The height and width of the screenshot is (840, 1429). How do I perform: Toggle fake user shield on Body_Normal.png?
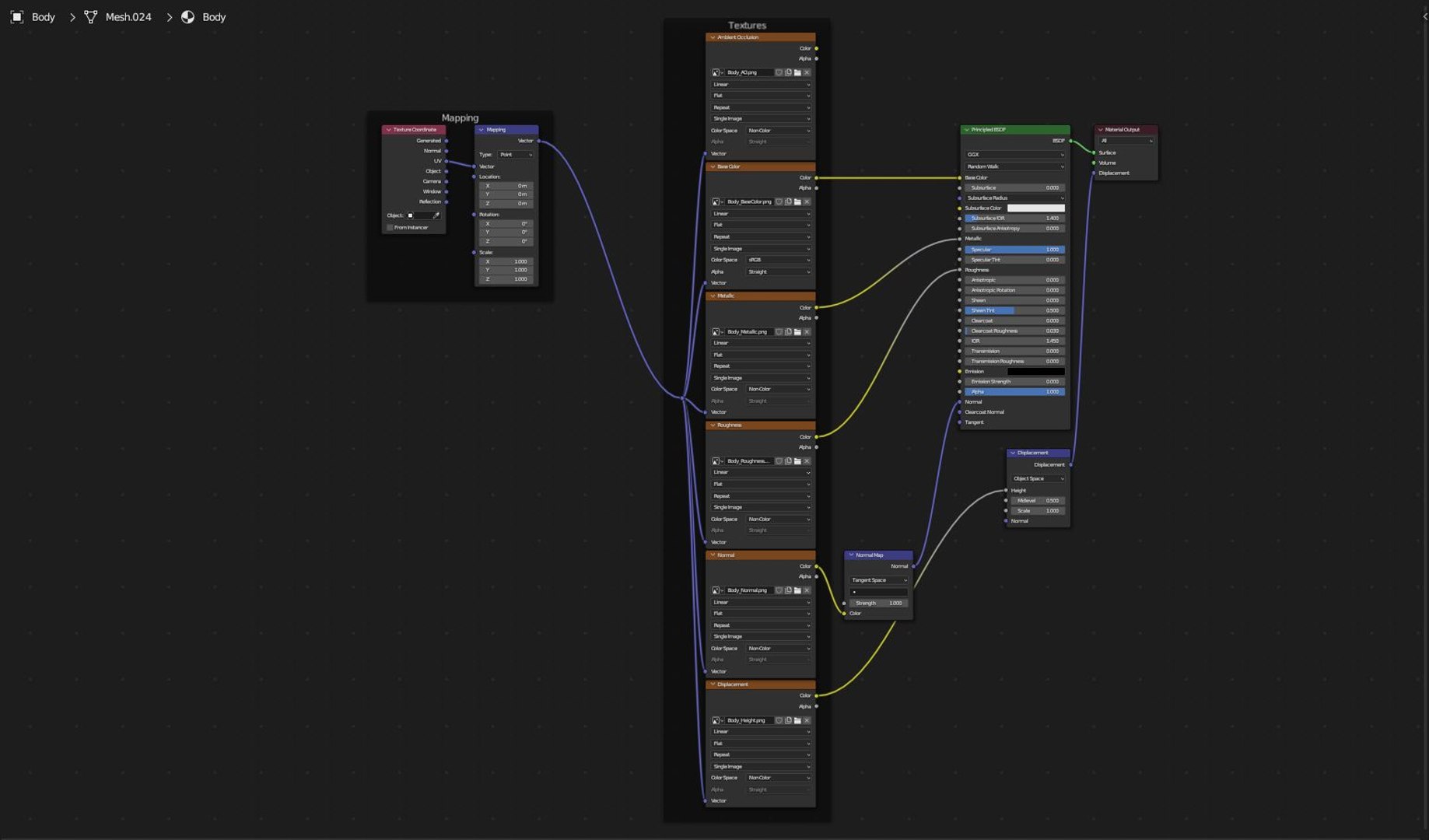779,590
